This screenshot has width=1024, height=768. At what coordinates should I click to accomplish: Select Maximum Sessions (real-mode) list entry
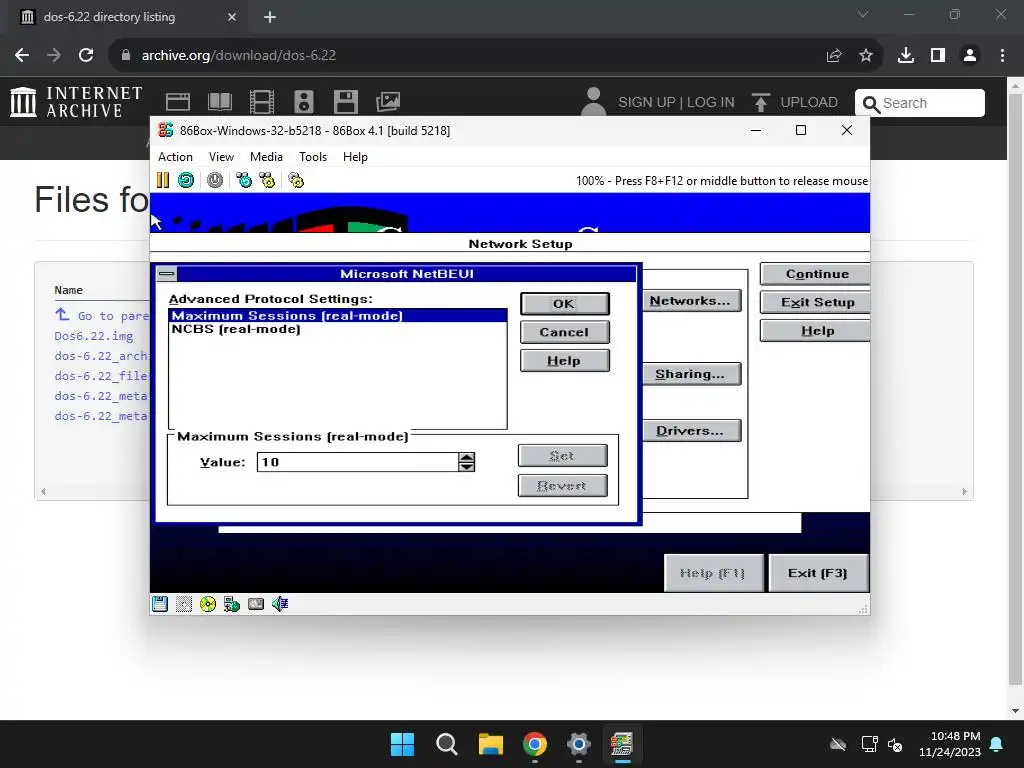(x=338, y=315)
